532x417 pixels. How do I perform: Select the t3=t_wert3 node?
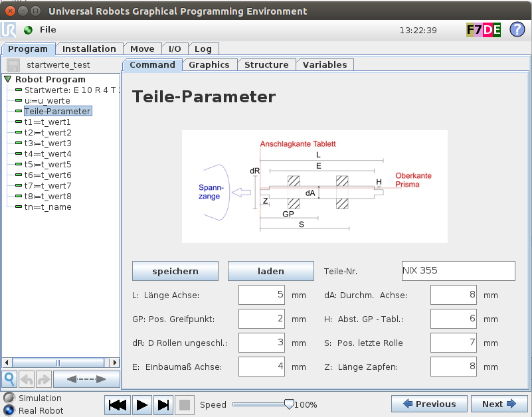(43, 143)
